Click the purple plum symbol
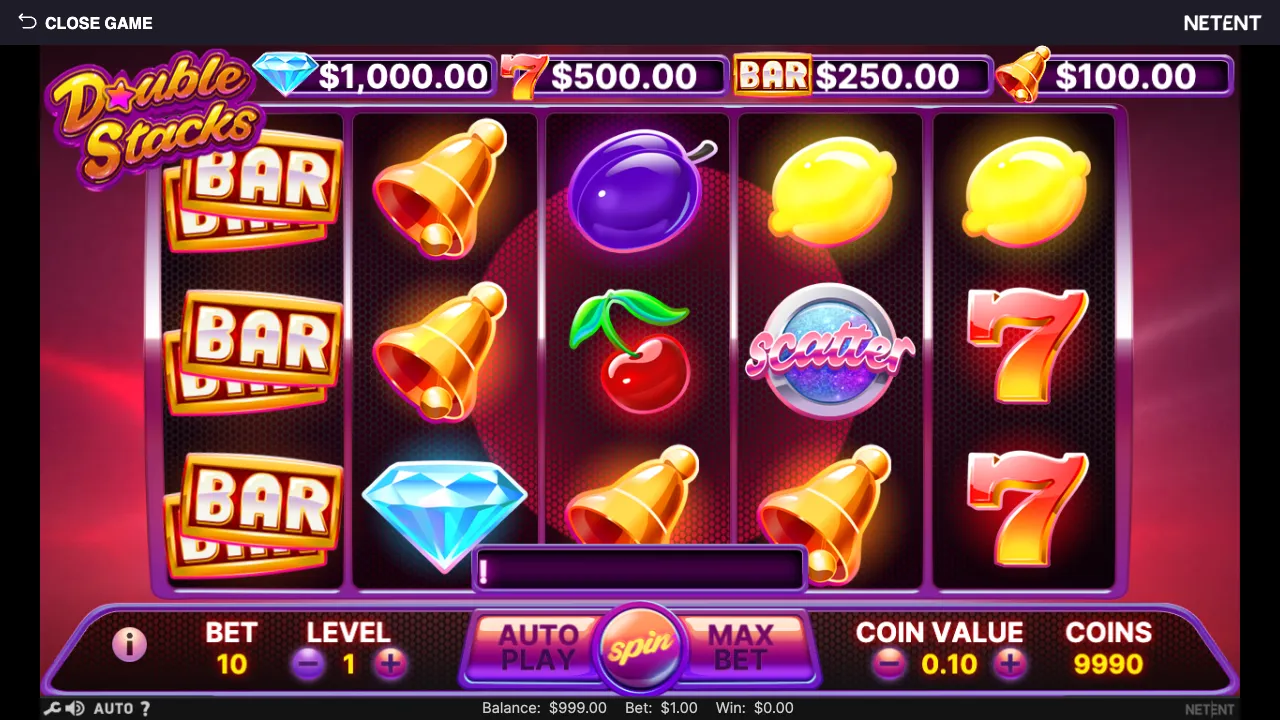Screen dimensions: 1280x720 click(638, 190)
